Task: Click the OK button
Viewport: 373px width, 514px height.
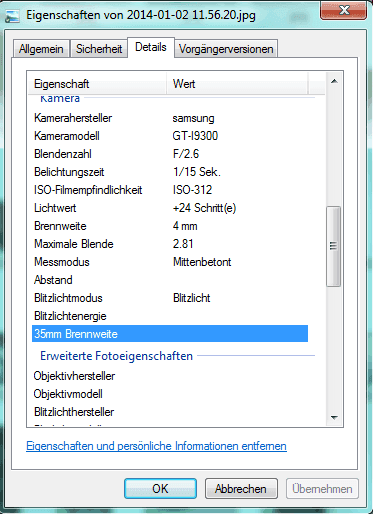Action: pyautogui.click(x=160, y=489)
